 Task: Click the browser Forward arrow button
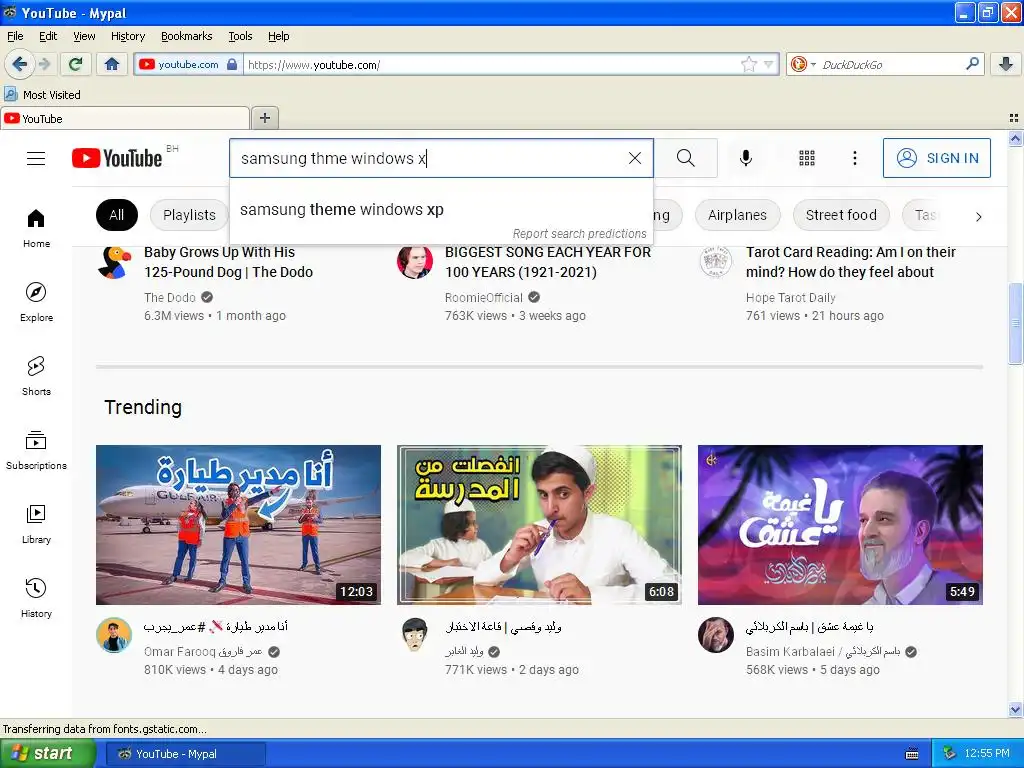[44, 64]
